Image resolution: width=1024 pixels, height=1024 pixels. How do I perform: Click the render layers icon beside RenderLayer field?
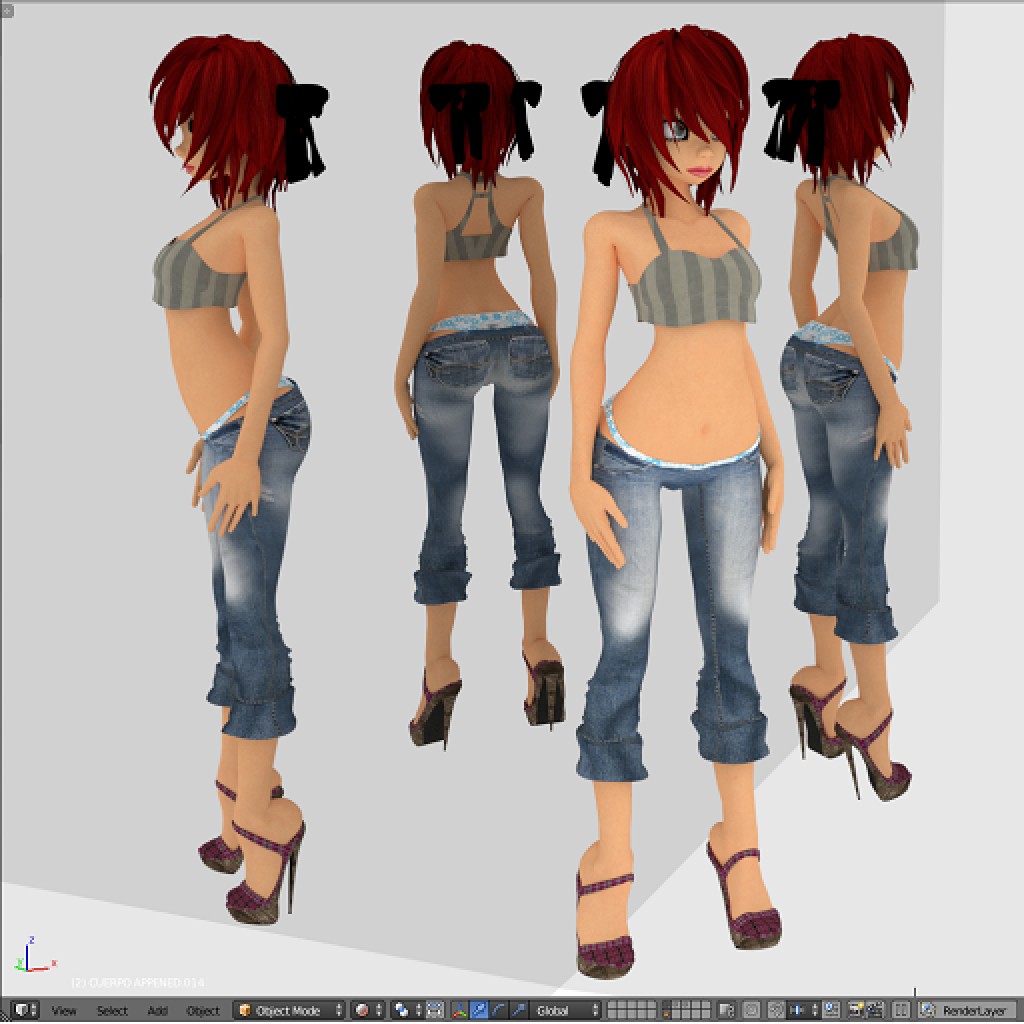point(928,1010)
